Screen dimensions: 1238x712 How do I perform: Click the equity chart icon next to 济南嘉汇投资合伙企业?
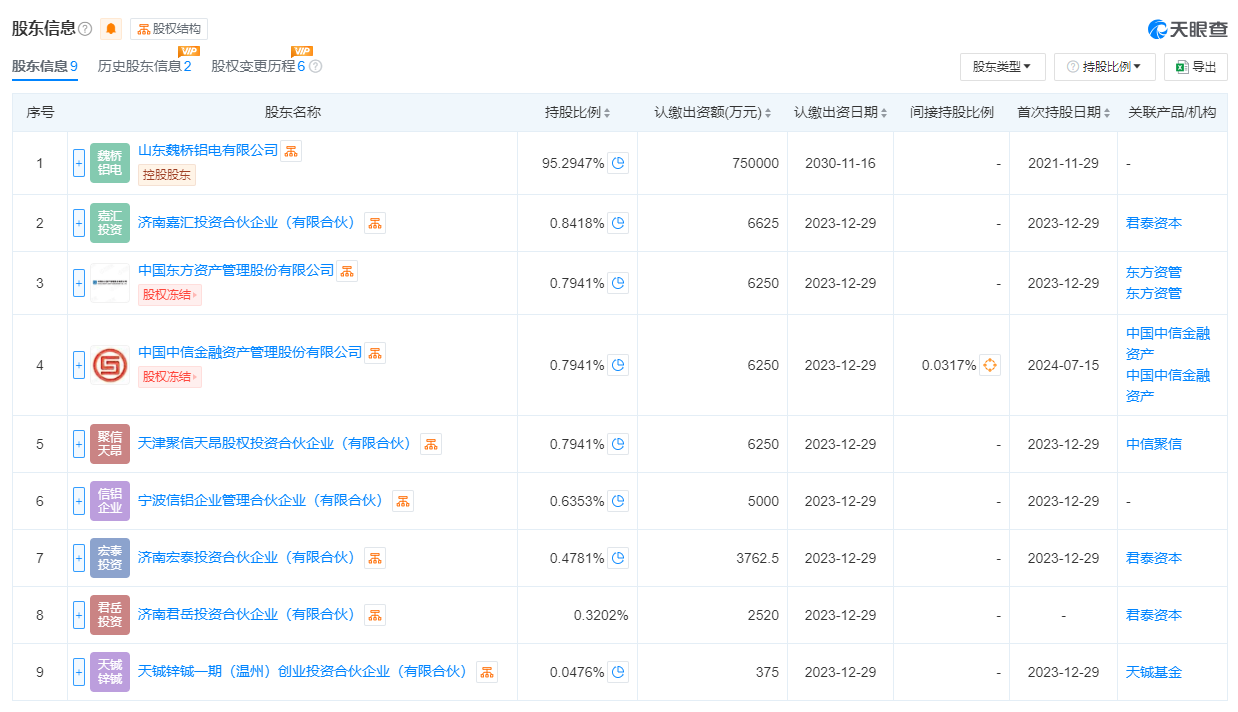click(x=374, y=223)
